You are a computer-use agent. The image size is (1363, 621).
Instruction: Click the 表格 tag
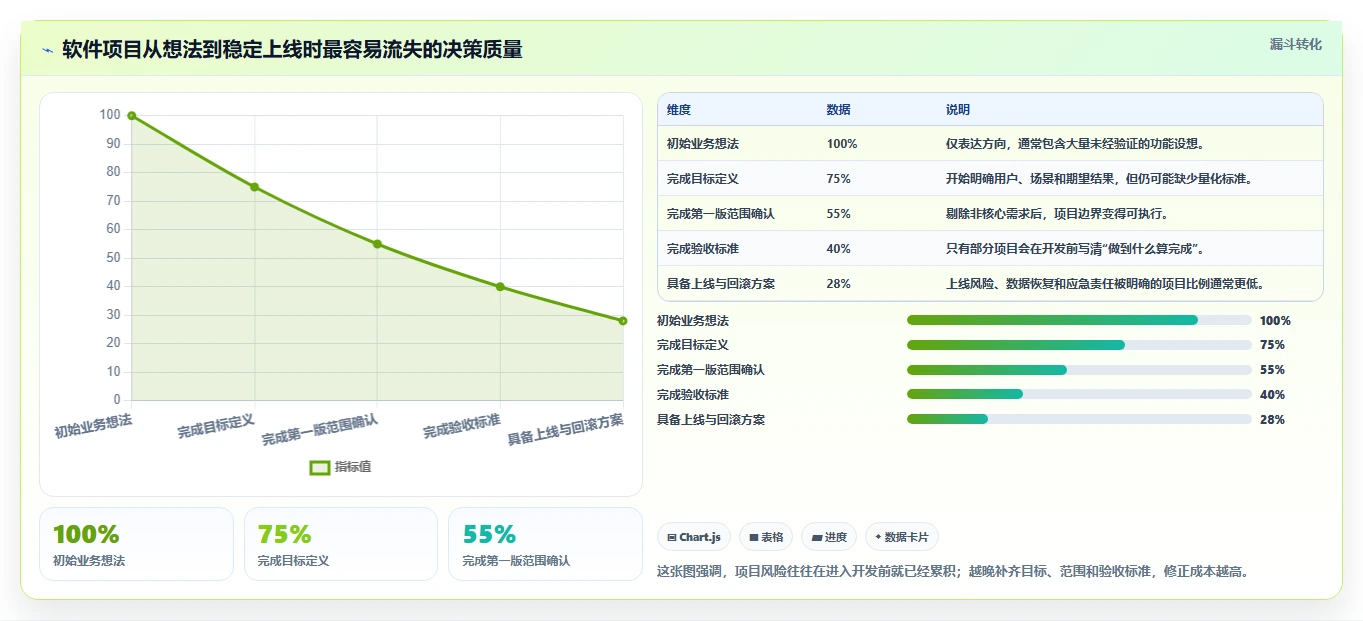tap(766, 537)
